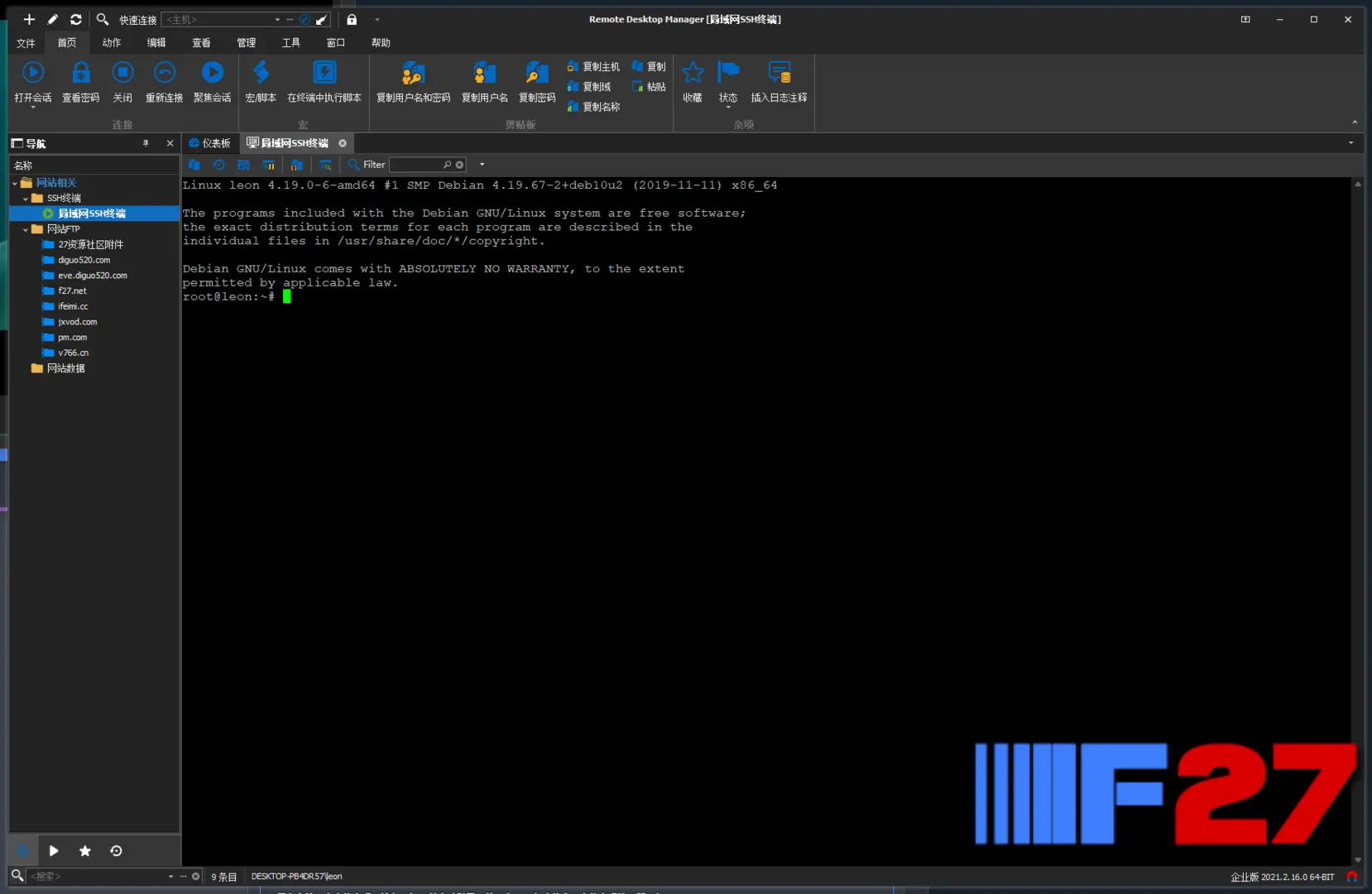Switch to the 查看 ribbon tab

201,43
